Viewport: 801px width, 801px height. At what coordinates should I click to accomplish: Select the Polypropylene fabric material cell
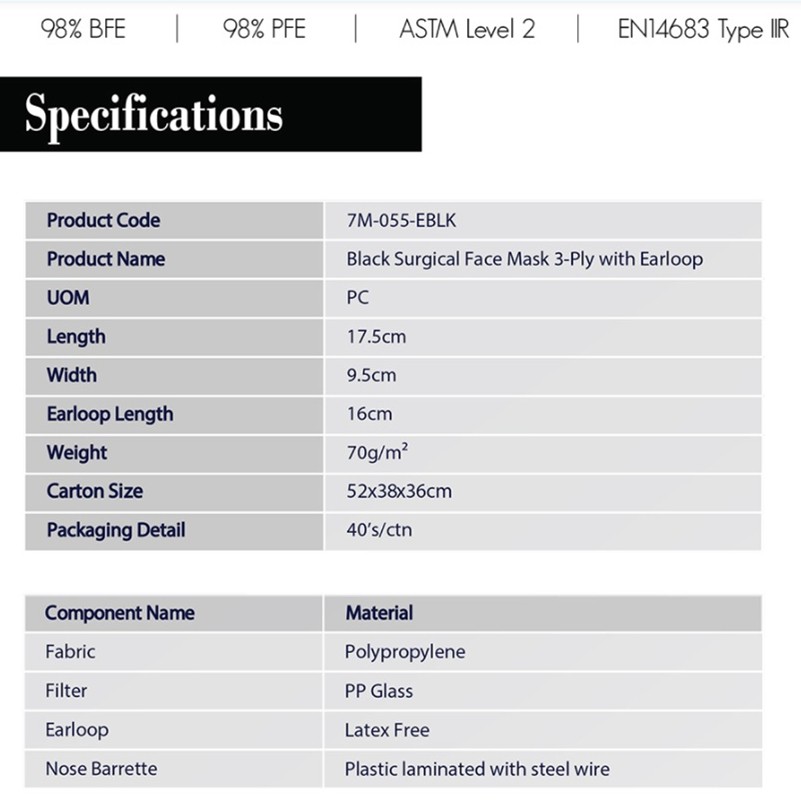coord(405,652)
